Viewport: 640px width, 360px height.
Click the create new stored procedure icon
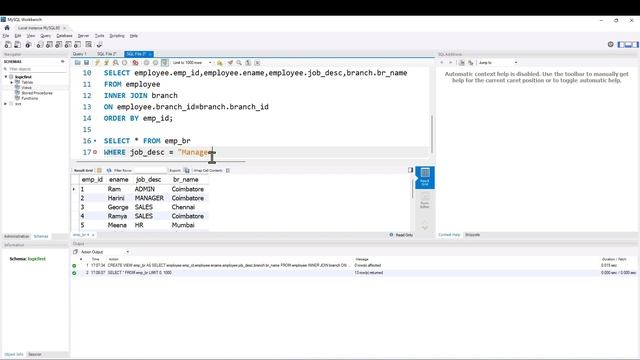click(x=68, y=44)
